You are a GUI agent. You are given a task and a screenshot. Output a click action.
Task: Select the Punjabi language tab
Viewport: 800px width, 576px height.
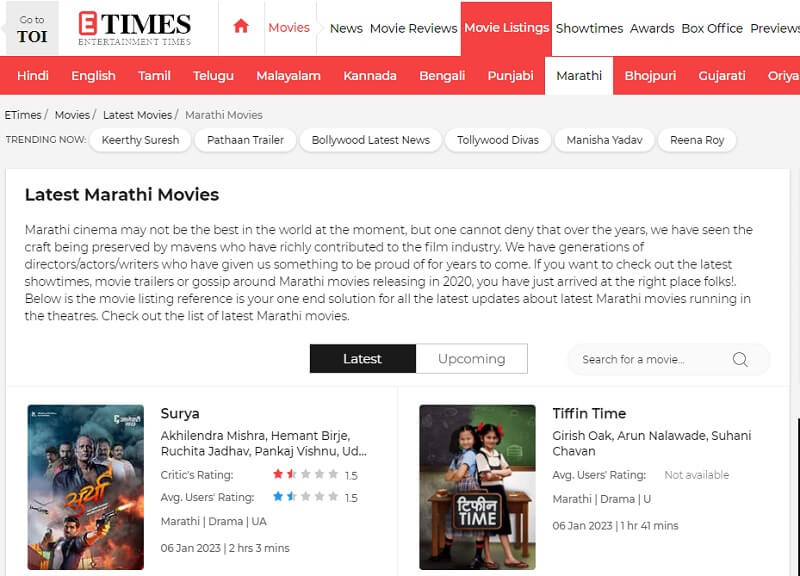(x=510, y=76)
